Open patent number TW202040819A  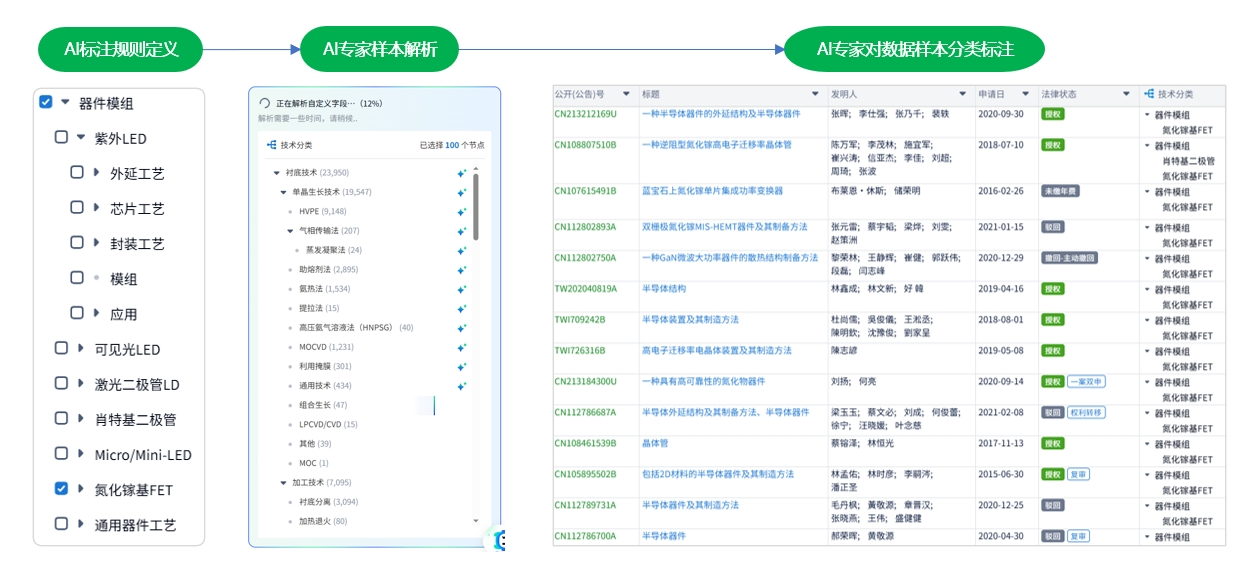coord(586,289)
